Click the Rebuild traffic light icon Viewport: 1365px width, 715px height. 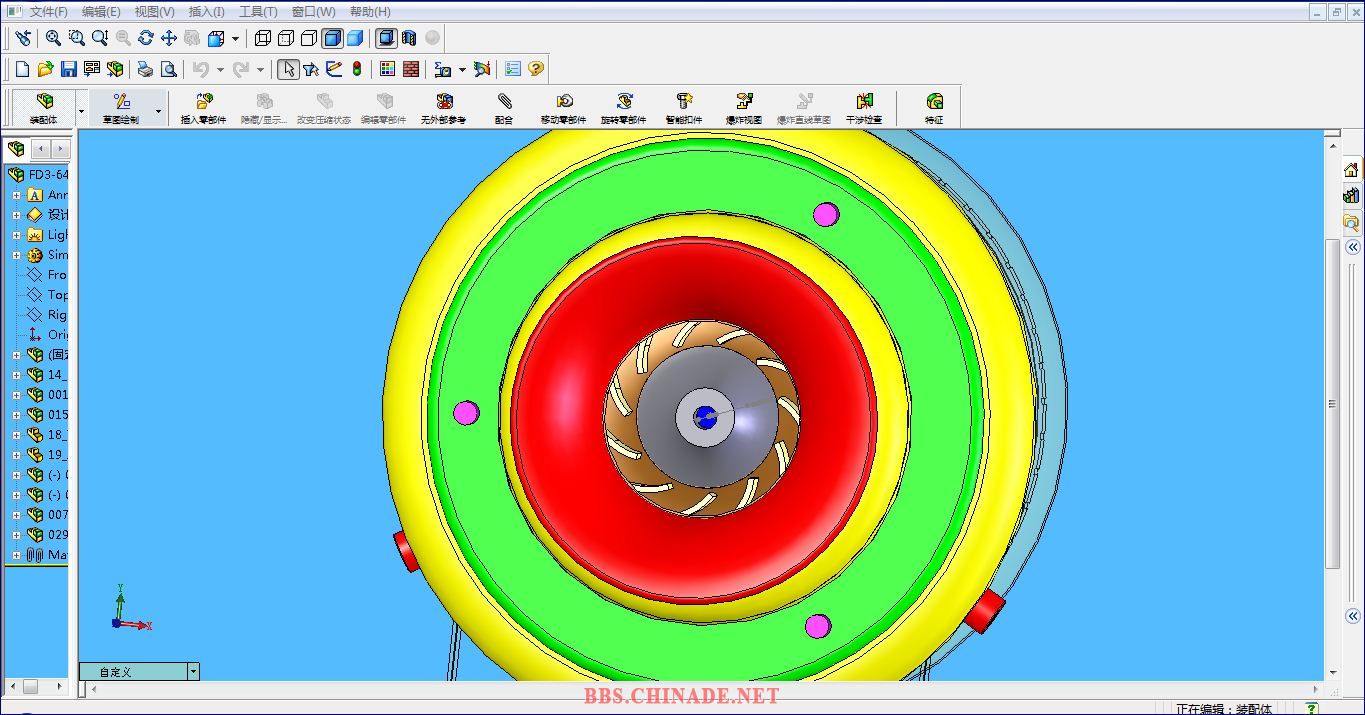[357, 69]
